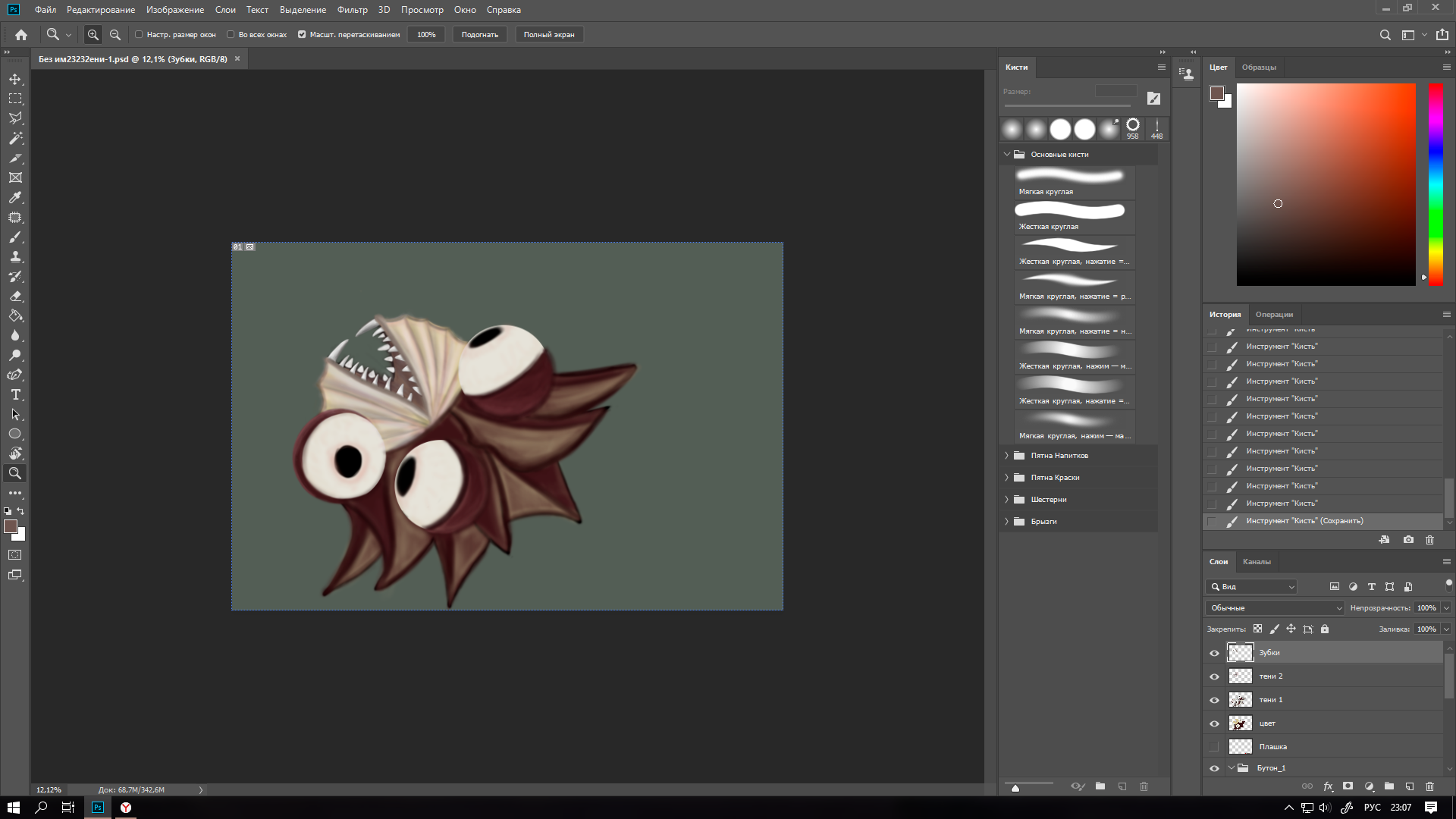Click the hue spectrum slider
This screenshot has width=1456, height=819.
pyautogui.click(x=1436, y=184)
